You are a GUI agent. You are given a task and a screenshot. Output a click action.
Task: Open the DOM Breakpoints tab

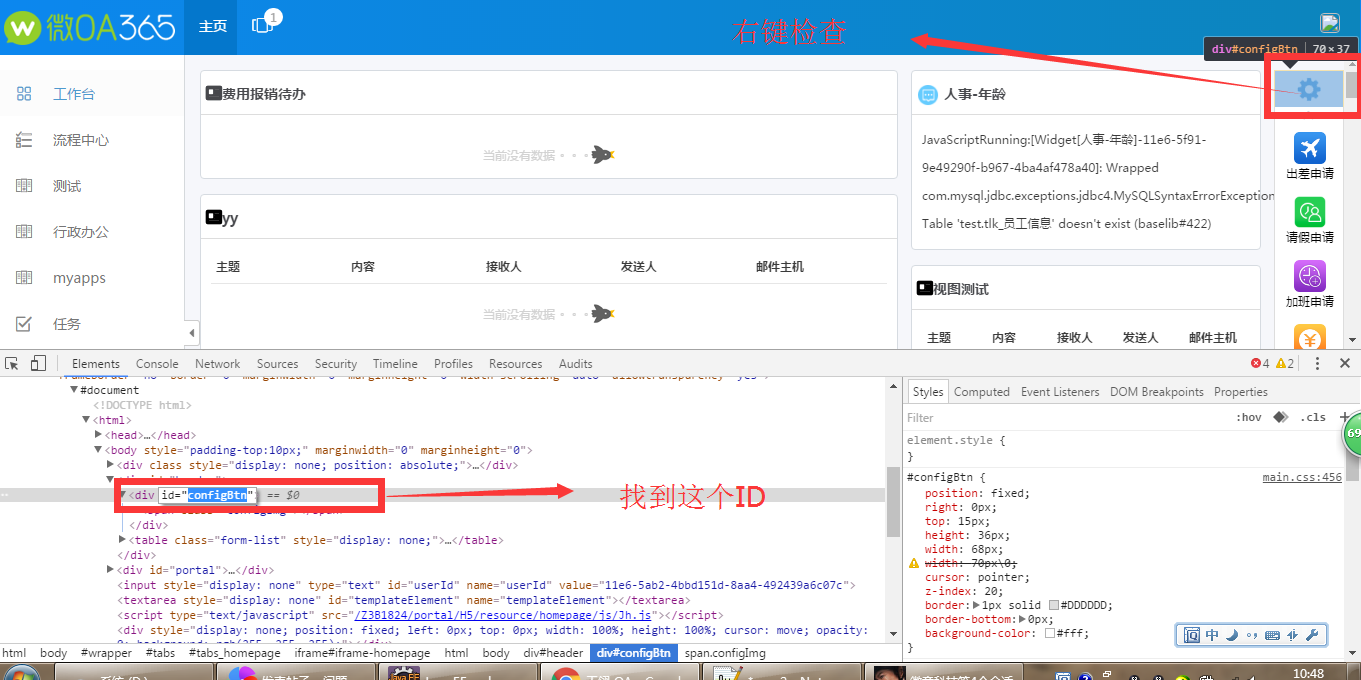coord(1157,392)
